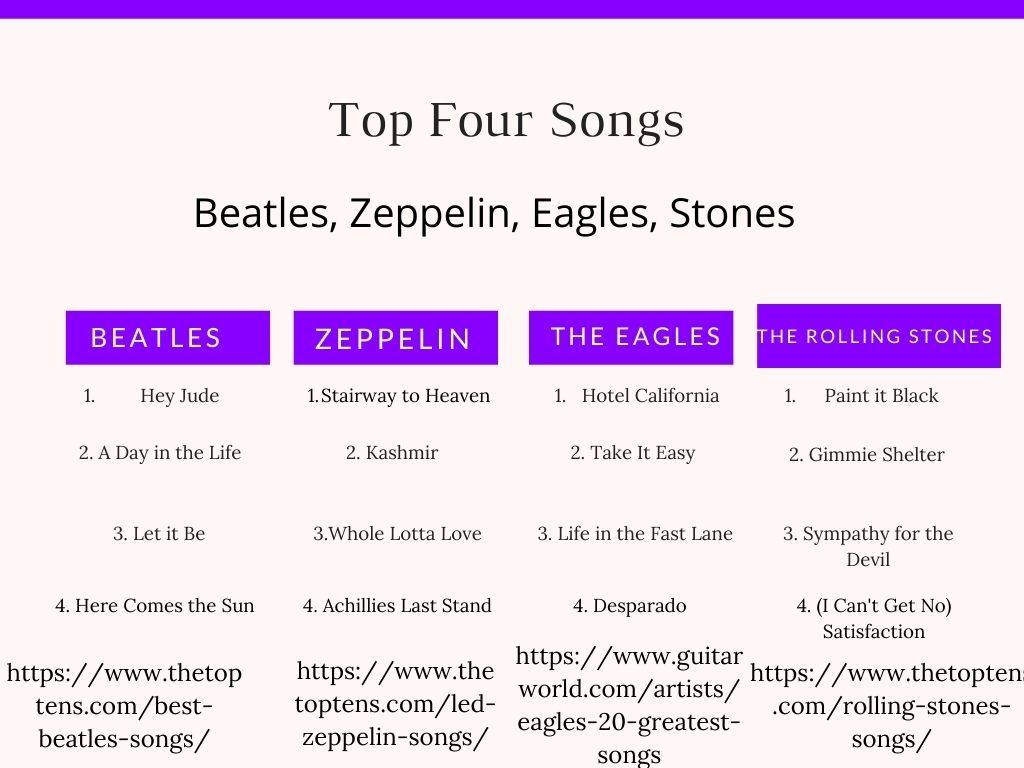Click the 'Top Four Songs' title
The image size is (1024, 768).
507,121
